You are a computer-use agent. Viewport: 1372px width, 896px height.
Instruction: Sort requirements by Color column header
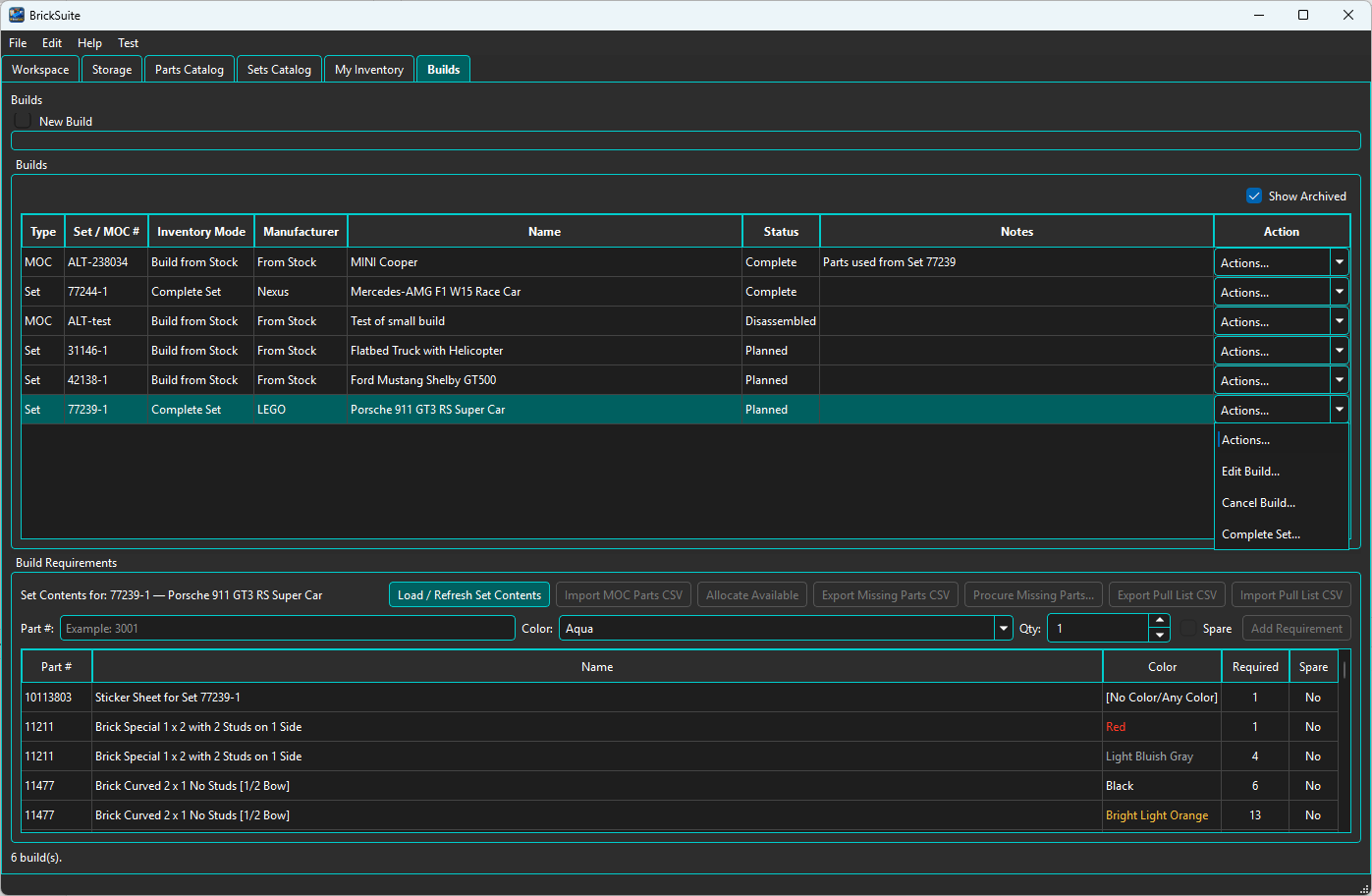click(x=1162, y=667)
